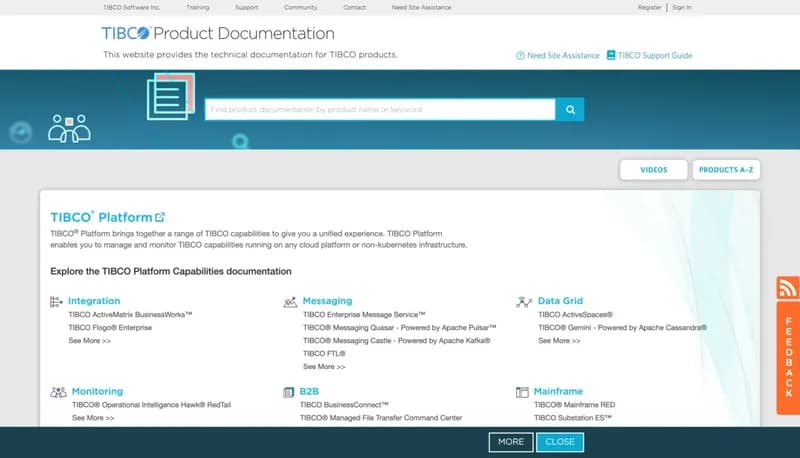Click the TIBCO logo
This screenshot has width=800, height=458.
pos(126,33)
